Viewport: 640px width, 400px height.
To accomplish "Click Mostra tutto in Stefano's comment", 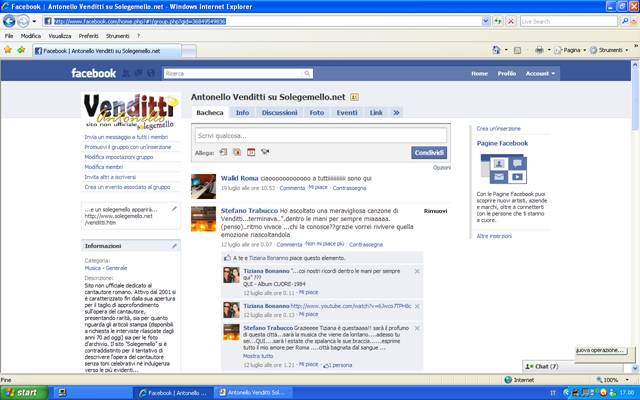I will pos(258,356).
